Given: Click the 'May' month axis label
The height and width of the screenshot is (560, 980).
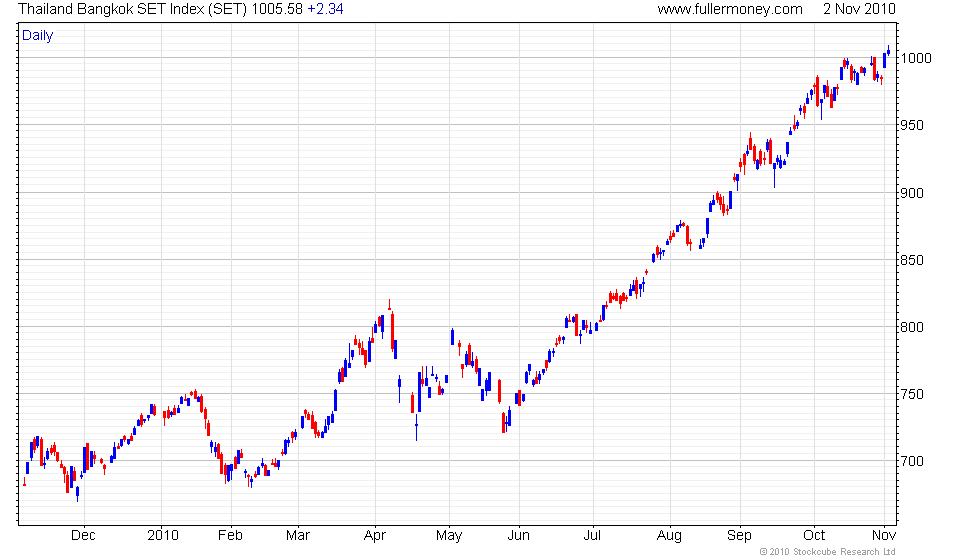Looking at the screenshot, I should point(449,536).
